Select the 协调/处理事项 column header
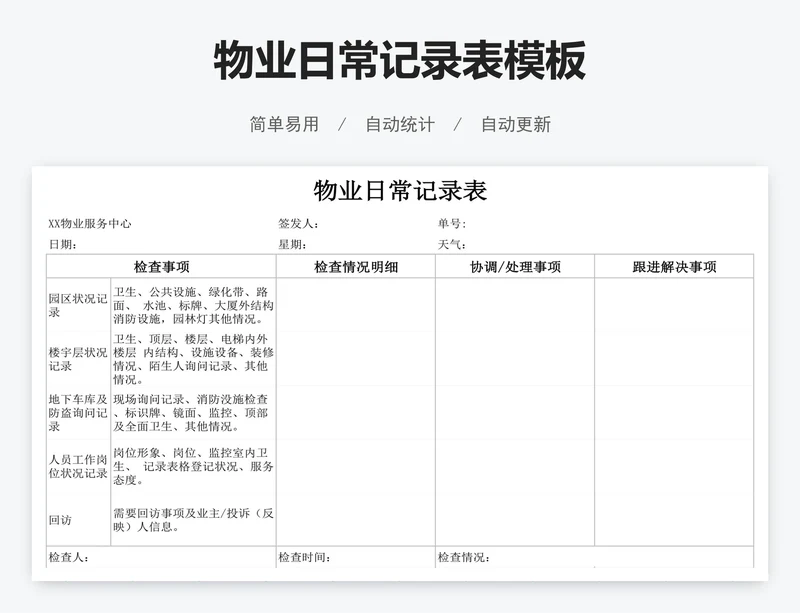The height and width of the screenshot is (613, 800). [515, 267]
